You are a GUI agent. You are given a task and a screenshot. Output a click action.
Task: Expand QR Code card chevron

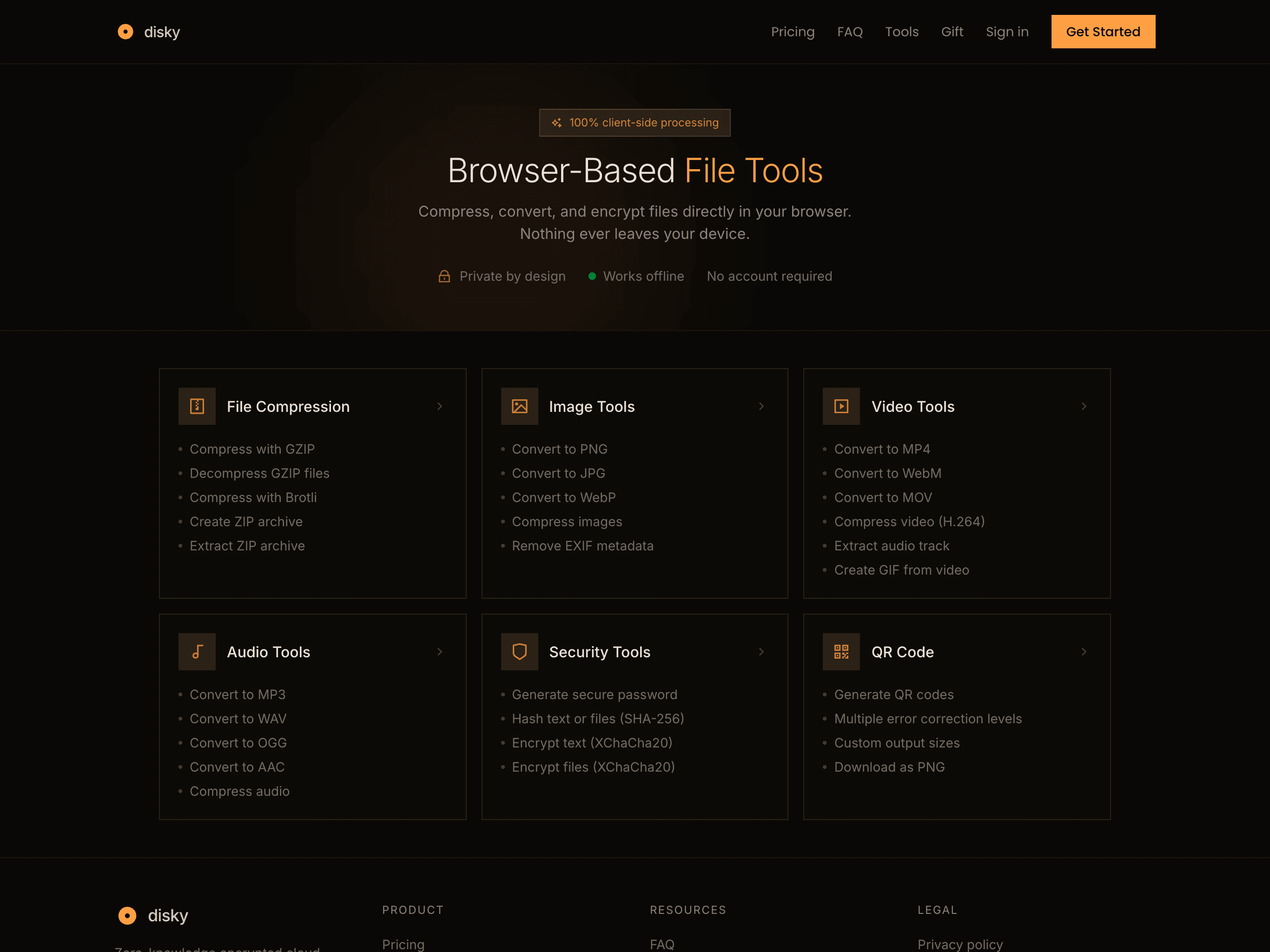(1084, 652)
